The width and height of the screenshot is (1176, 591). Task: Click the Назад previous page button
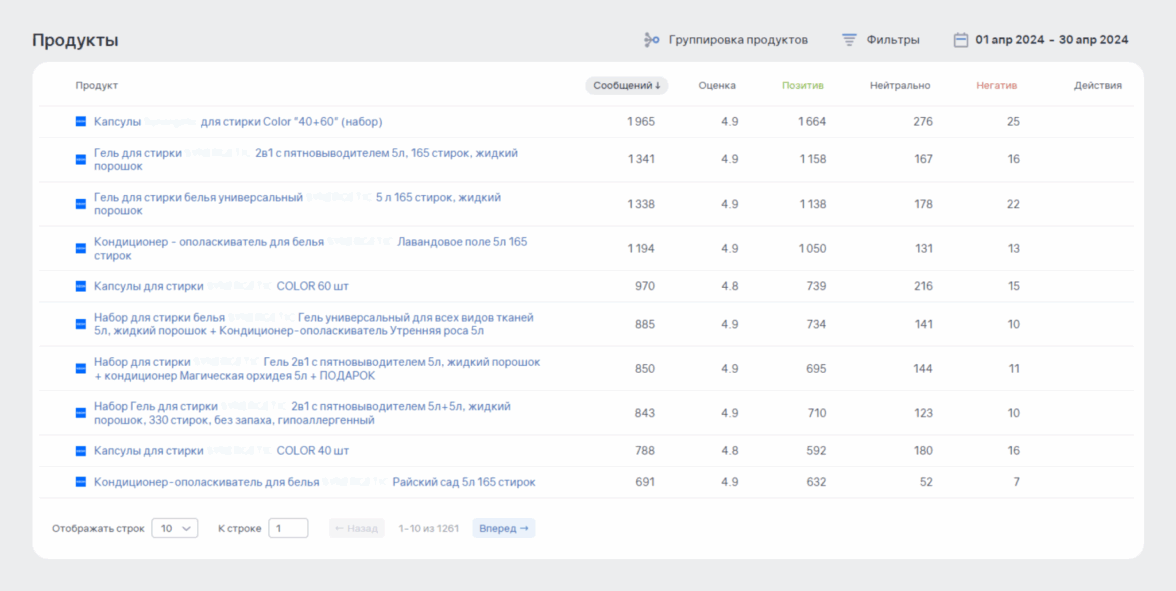356,528
